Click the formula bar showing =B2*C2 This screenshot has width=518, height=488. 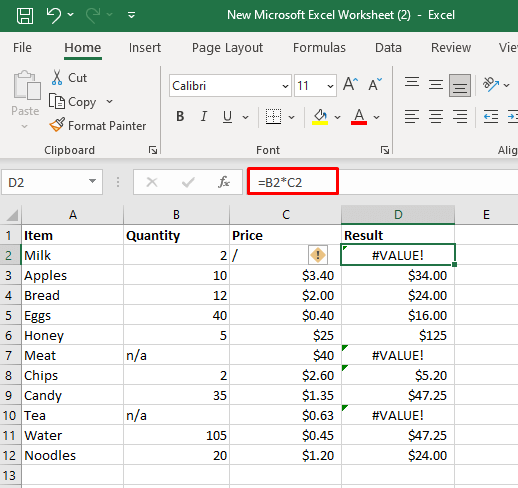click(x=293, y=182)
